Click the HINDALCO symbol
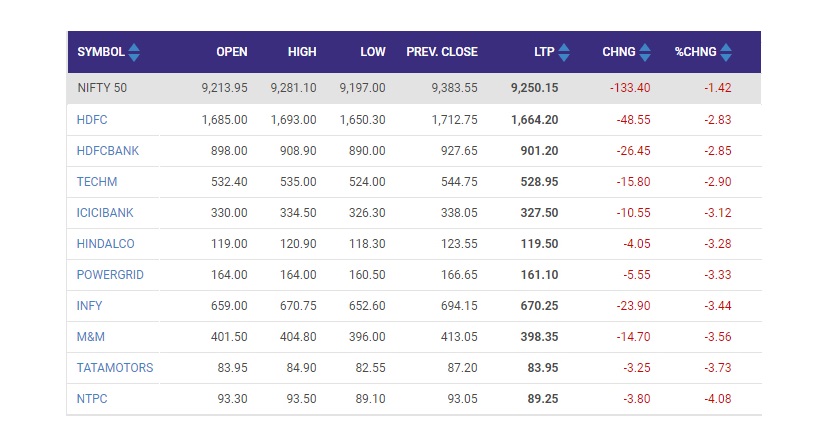The image size is (836, 436). (106, 244)
